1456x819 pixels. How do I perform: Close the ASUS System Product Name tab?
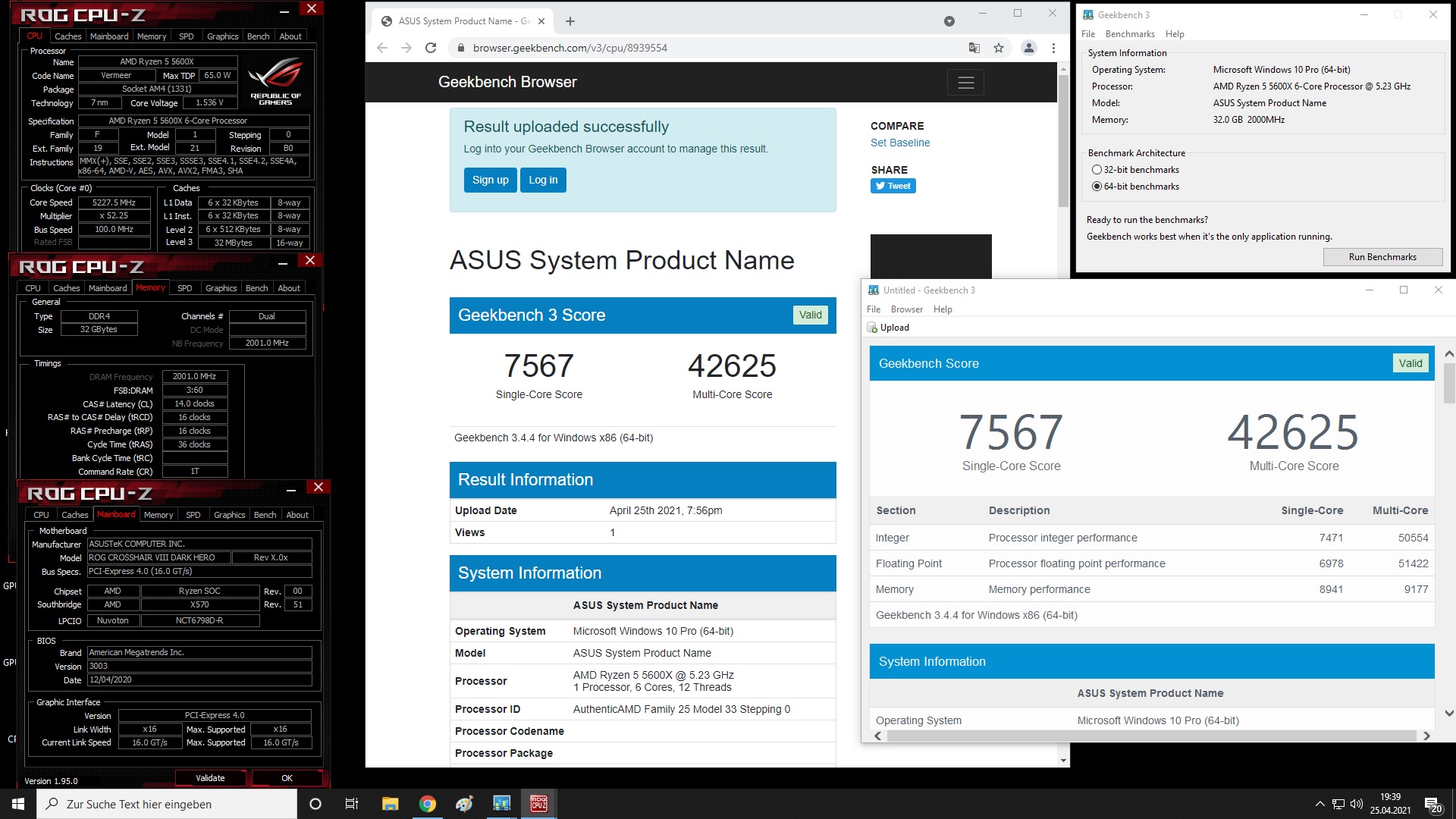541,21
